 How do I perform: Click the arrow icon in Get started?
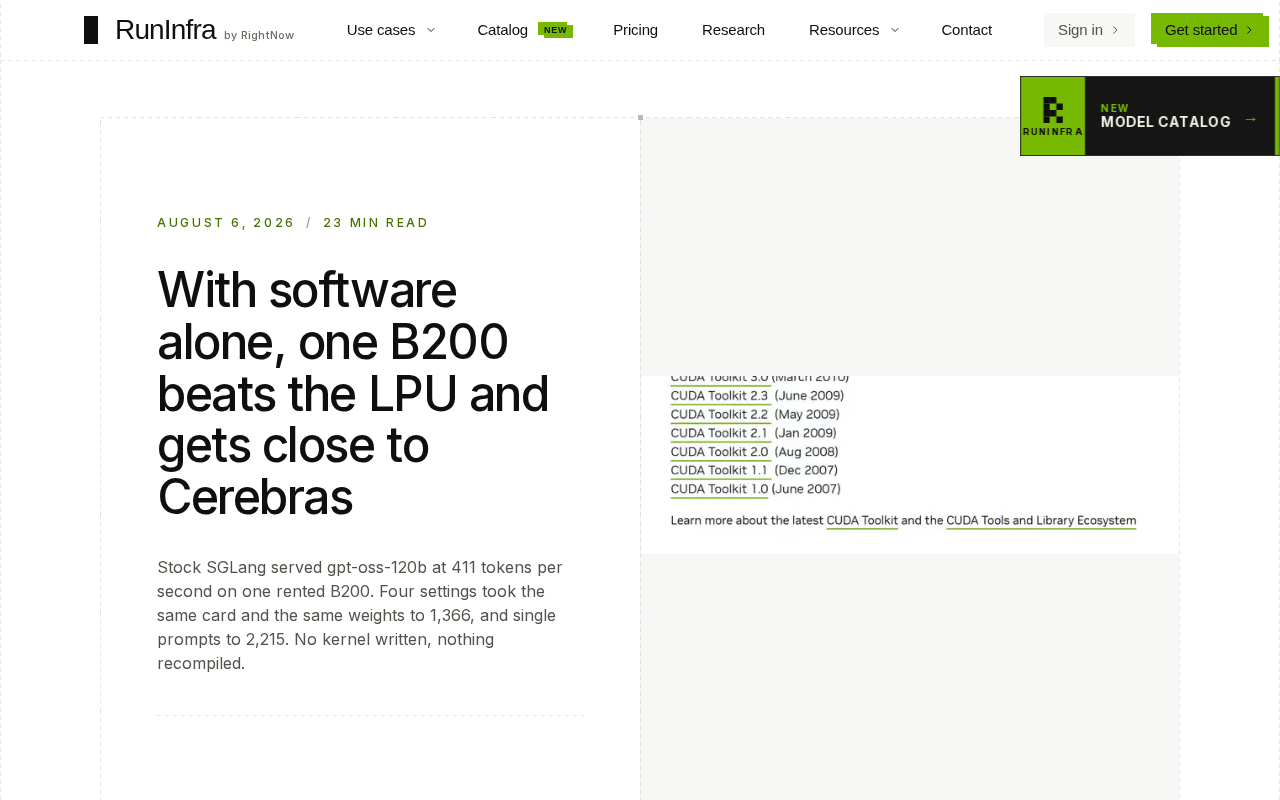[x=1249, y=30]
